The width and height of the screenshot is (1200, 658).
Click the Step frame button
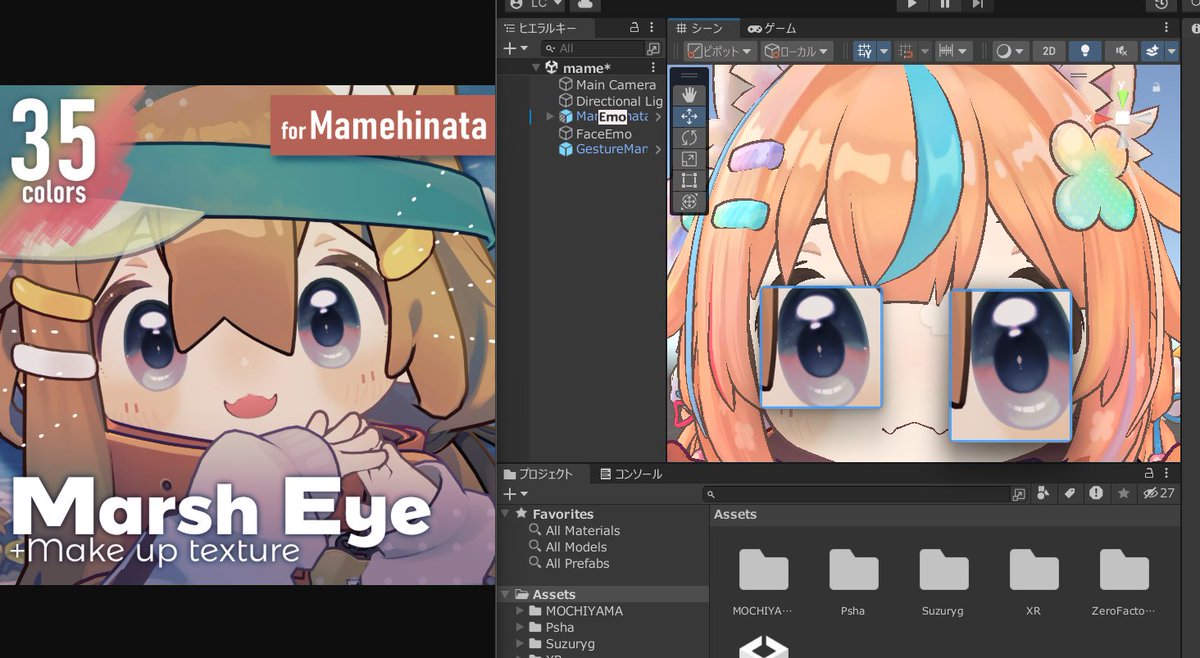[x=978, y=5]
